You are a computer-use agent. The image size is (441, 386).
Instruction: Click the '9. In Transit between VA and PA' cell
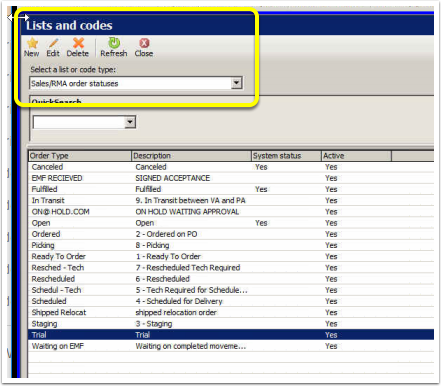(x=190, y=201)
